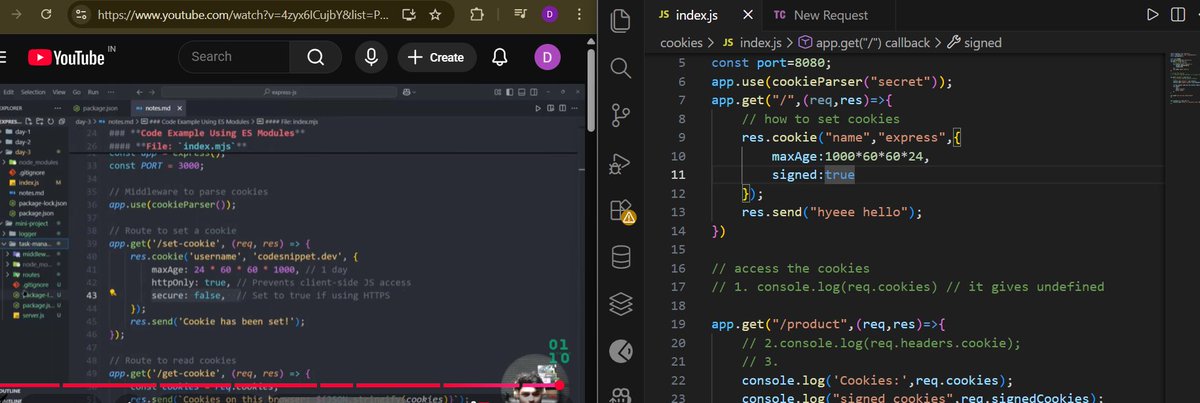The image size is (1200, 403).
Task: Open the Chrome profile avatar D
Action: 551,16
